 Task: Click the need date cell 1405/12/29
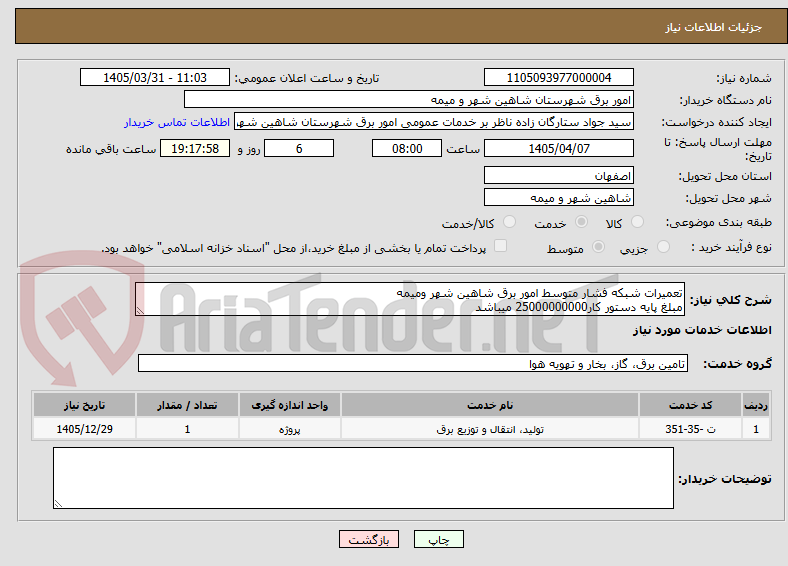click(84, 429)
